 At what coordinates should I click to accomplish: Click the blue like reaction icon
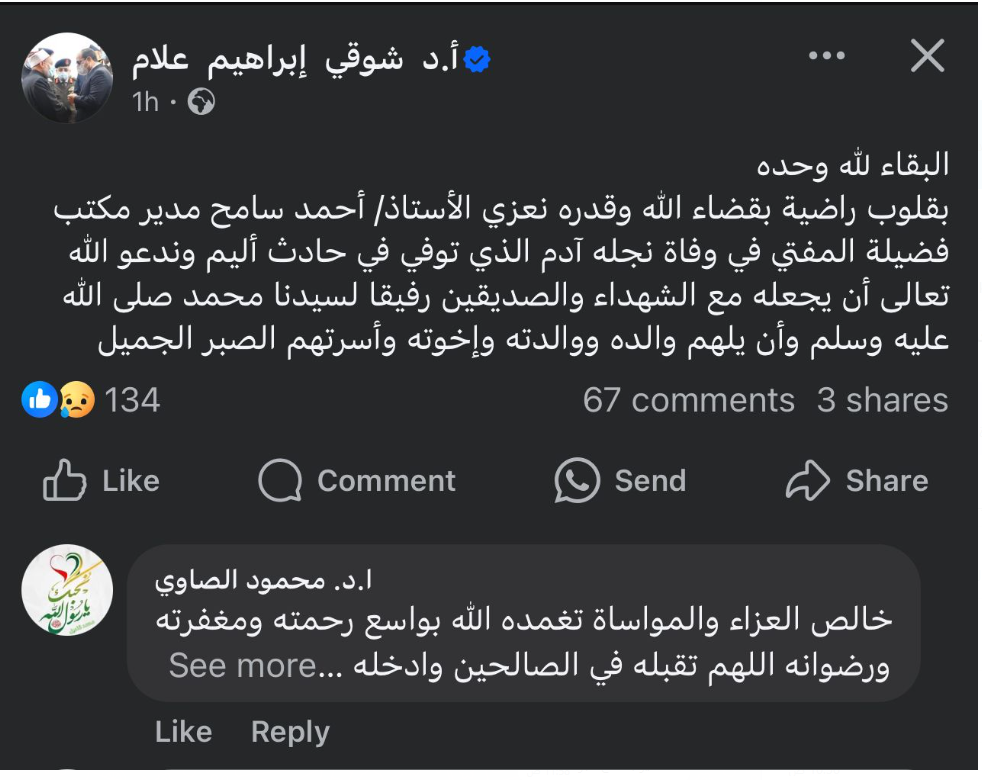[x=39, y=400]
